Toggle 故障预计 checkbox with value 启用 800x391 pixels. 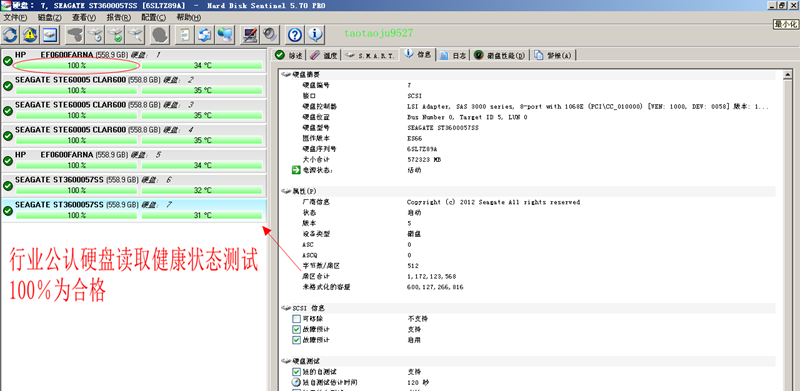tap(296, 340)
